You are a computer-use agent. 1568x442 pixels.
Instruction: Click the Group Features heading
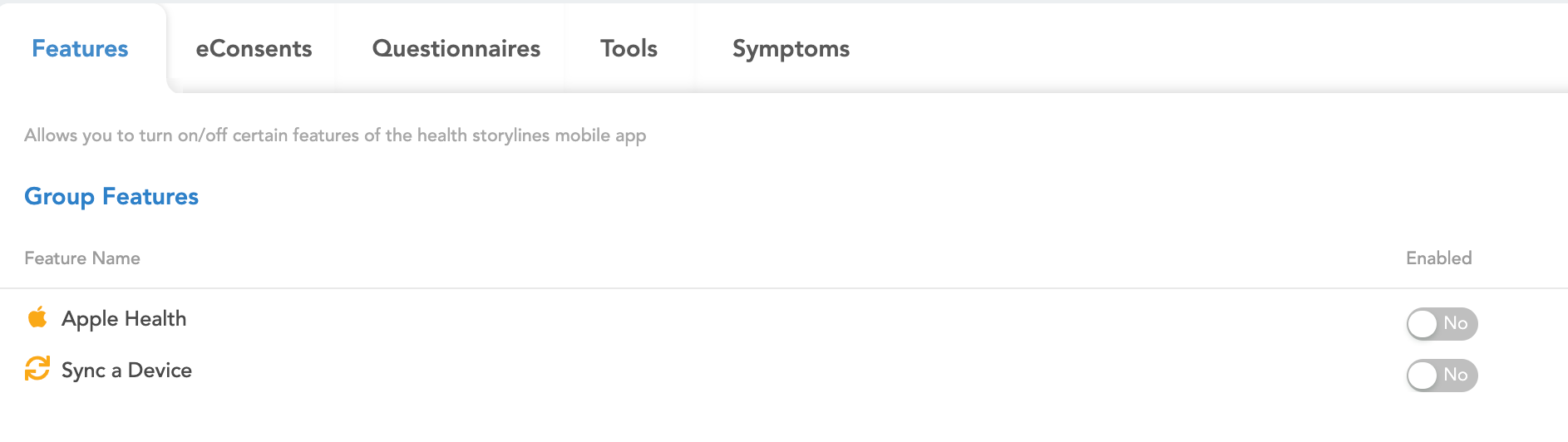coord(111,197)
